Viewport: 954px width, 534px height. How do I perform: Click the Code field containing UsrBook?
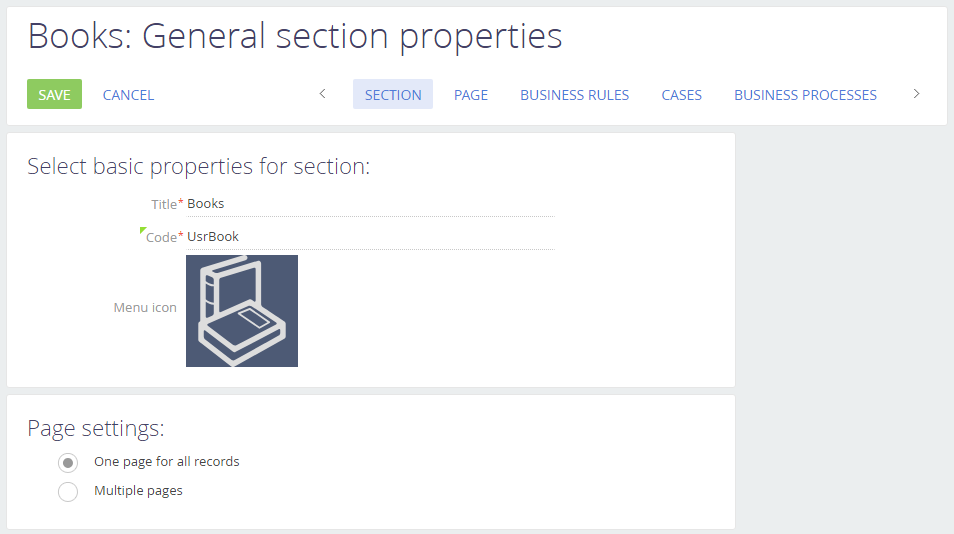(x=370, y=237)
